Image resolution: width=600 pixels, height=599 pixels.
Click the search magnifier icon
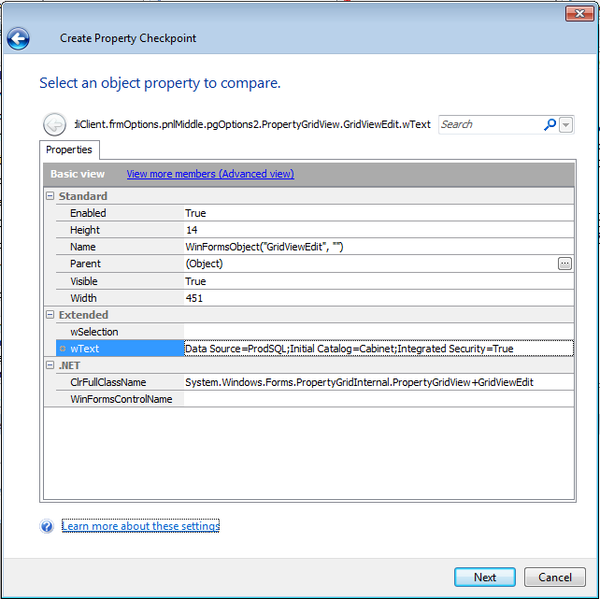[x=549, y=125]
